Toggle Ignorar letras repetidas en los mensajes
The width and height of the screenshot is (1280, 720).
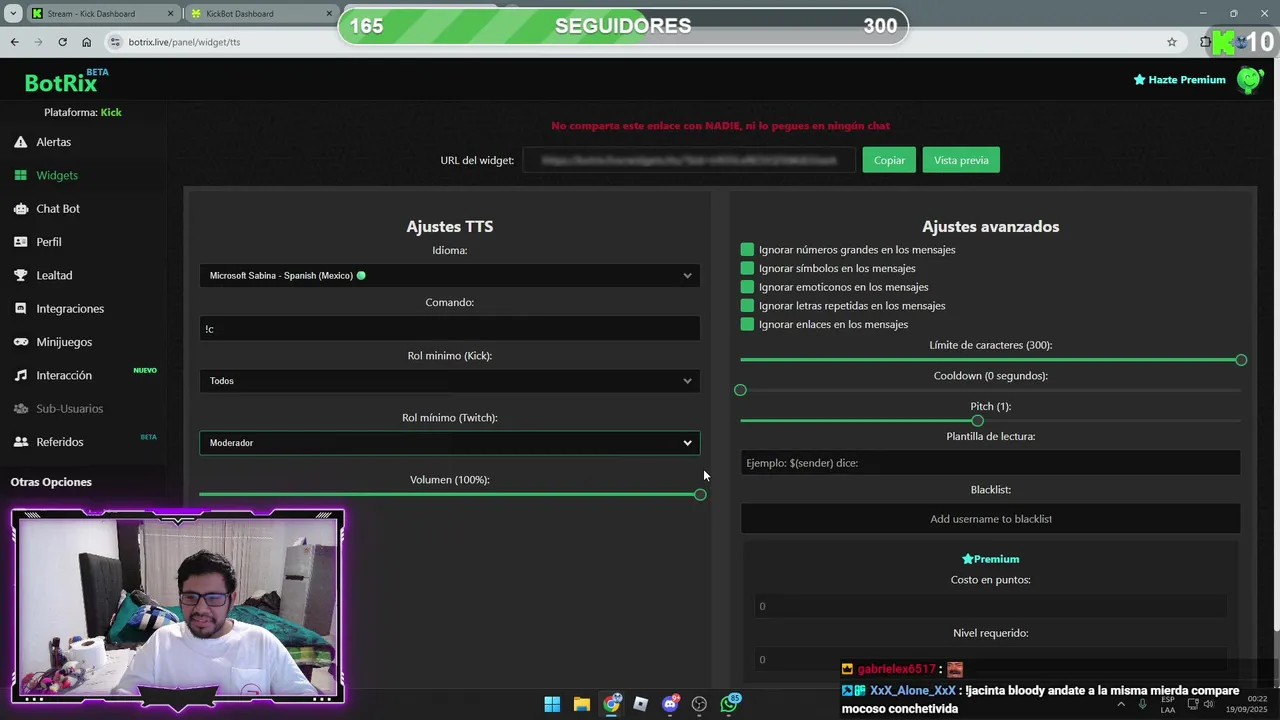pyautogui.click(x=747, y=305)
